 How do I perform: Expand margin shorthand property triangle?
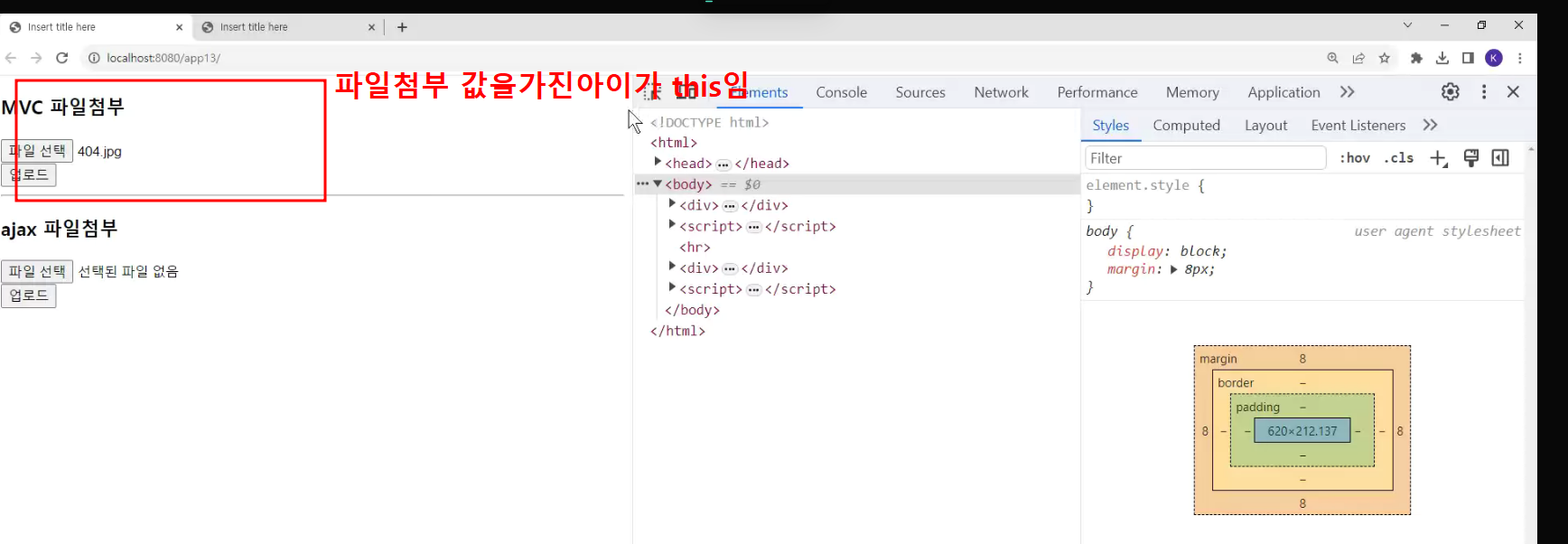[1173, 269]
